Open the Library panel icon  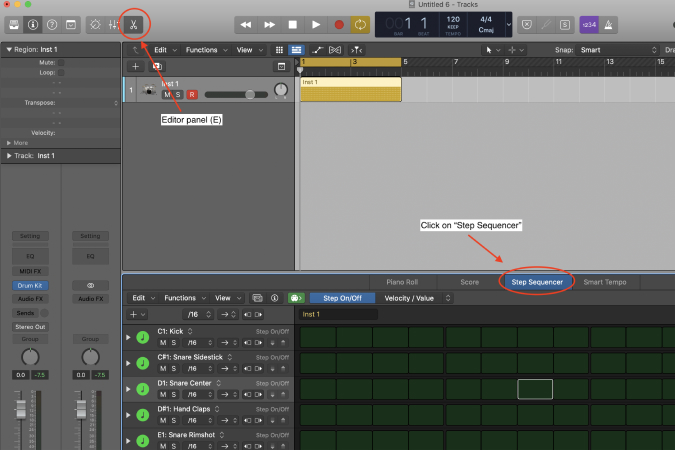click(x=14, y=25)
